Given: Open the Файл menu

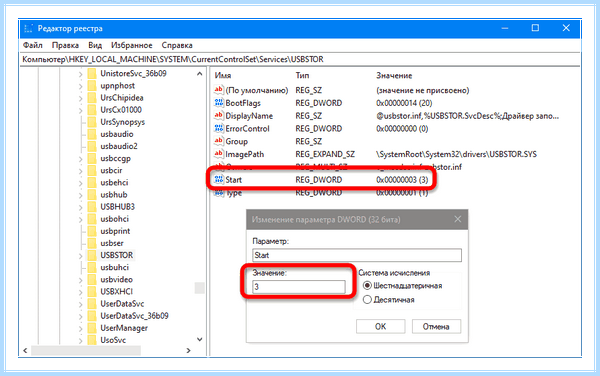Looking at the screenshot, I should [33, 45].
